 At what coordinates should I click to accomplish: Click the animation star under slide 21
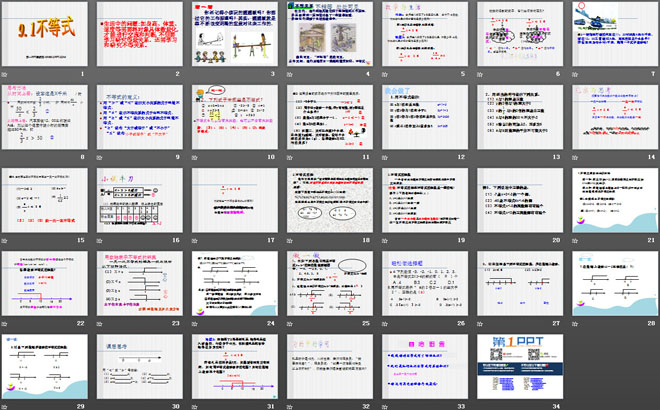(x=575, y=241)
